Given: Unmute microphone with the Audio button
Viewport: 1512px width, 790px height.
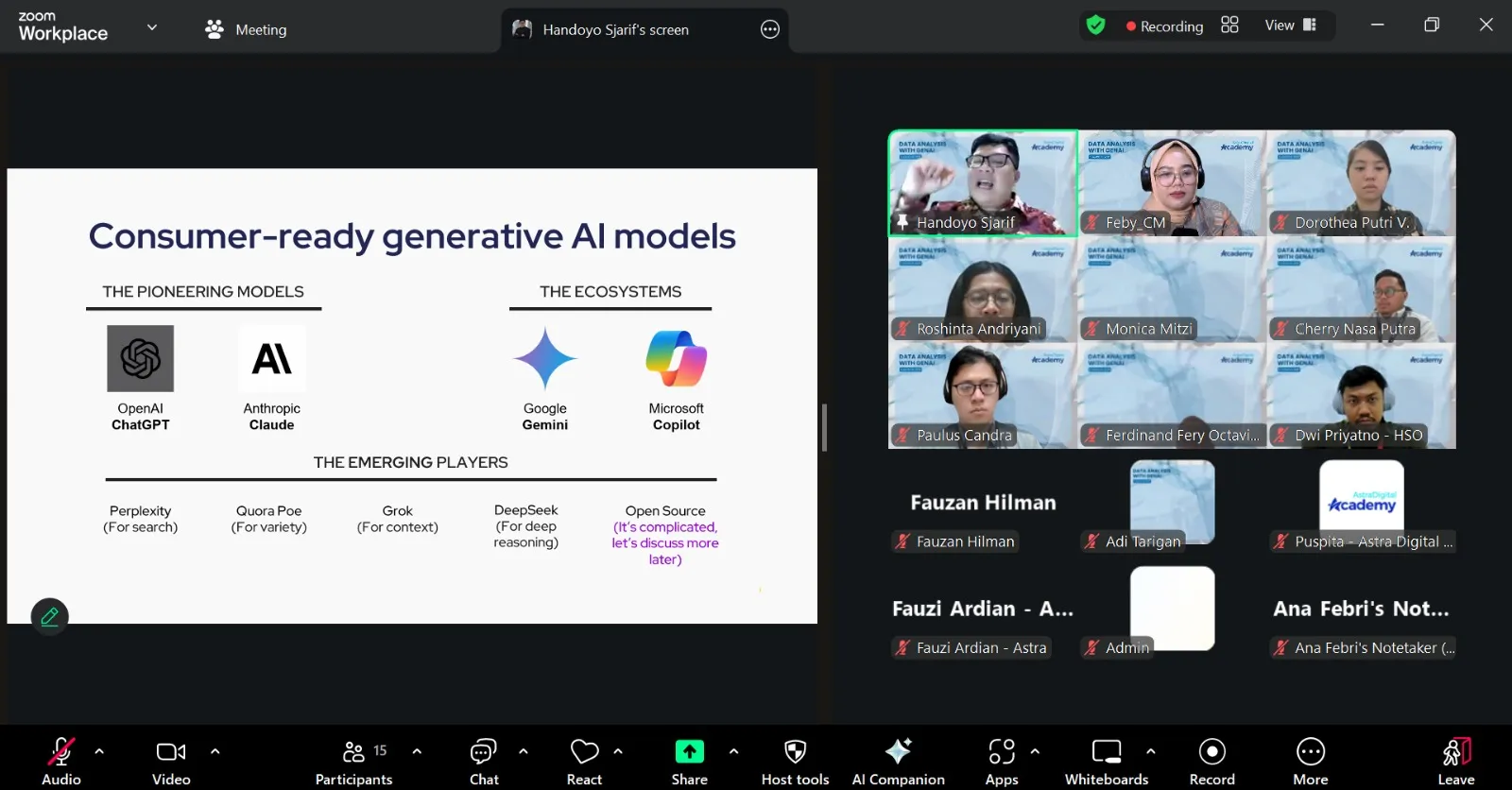Looking at the screenshot, I should (x=61, y=761).
